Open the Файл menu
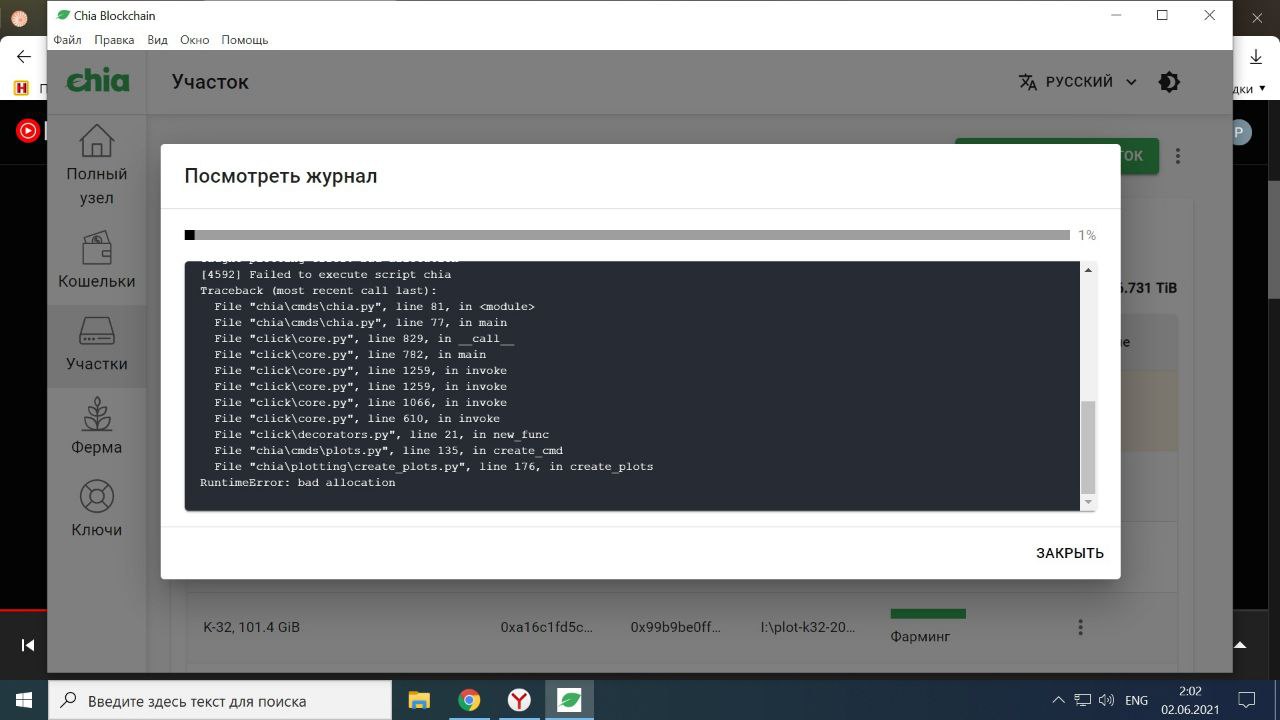1280x720 pixels. (x=67, y=40)
